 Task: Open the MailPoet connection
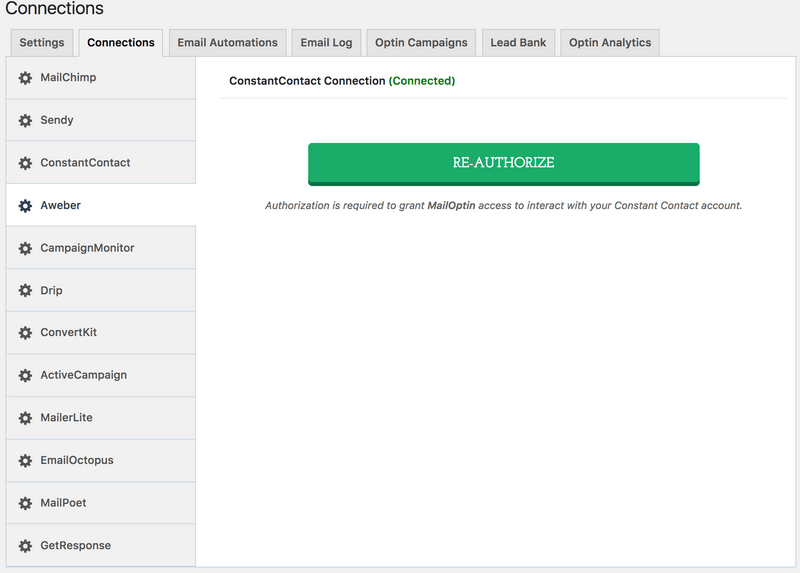pyautogui.click(x=101, y=503)
